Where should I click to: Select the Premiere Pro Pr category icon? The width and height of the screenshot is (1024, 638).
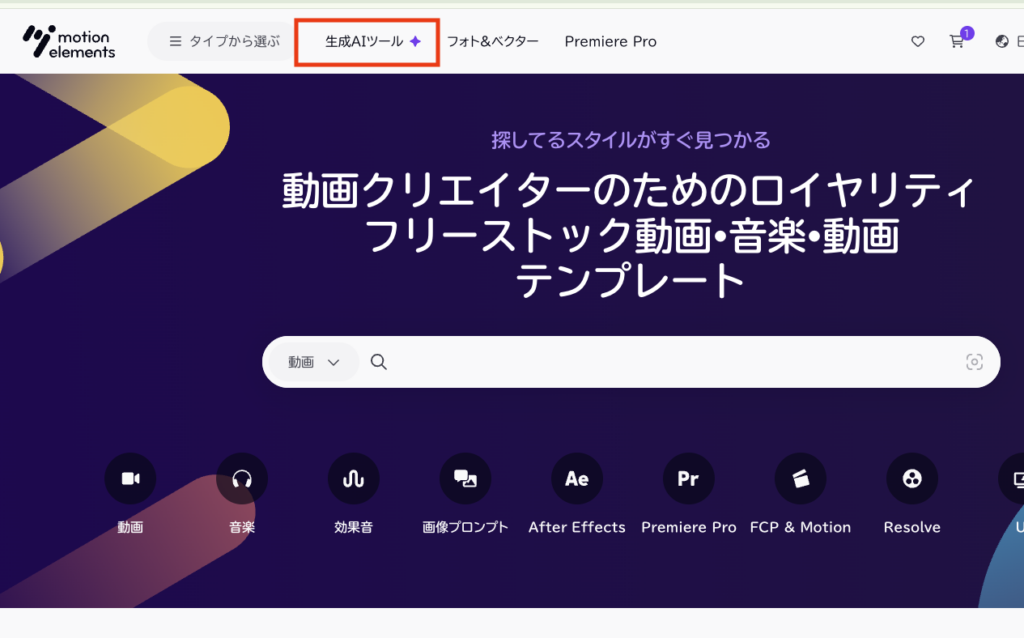pos(688,479)
